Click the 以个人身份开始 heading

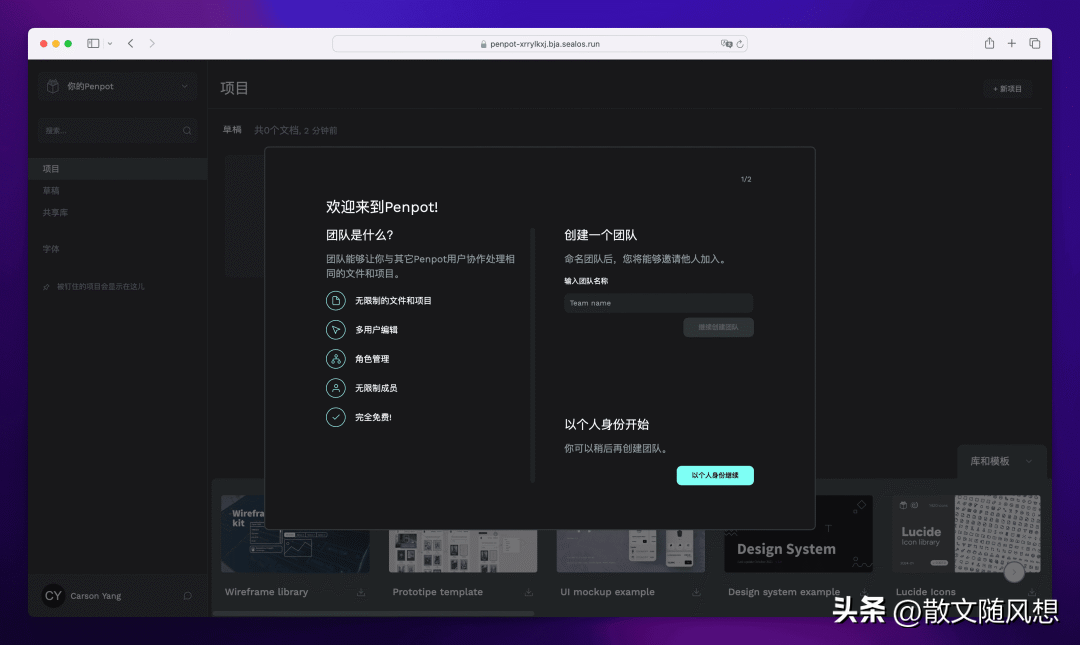click(607, 424)
